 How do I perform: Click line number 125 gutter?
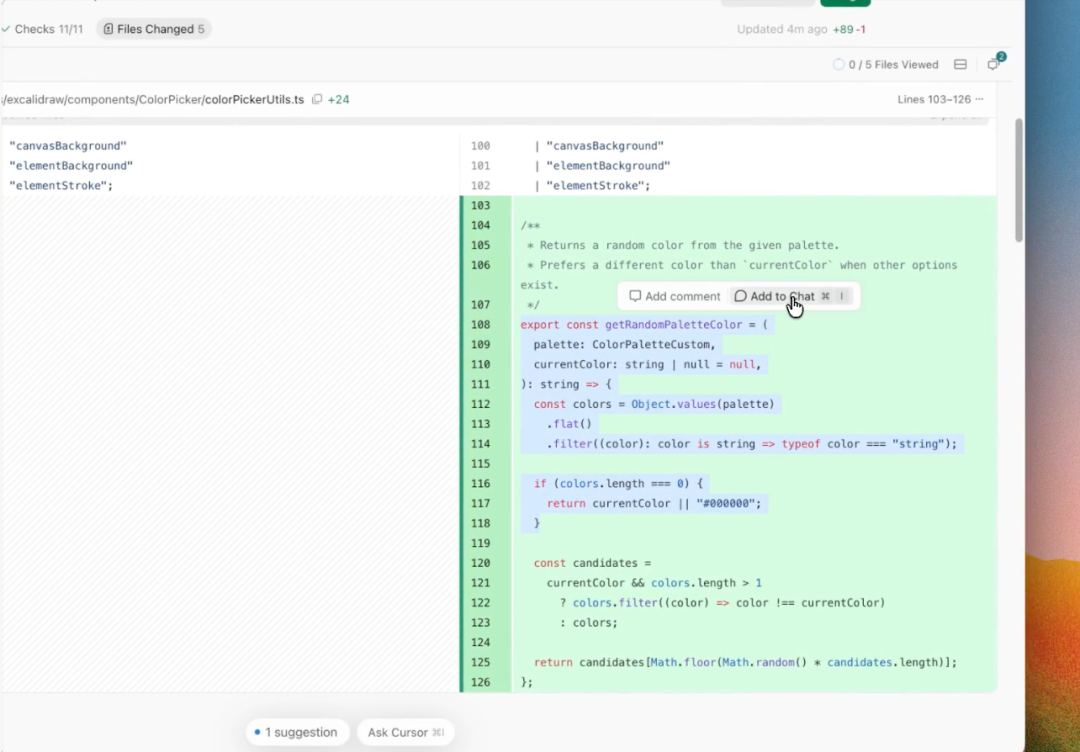pos(480,662)
